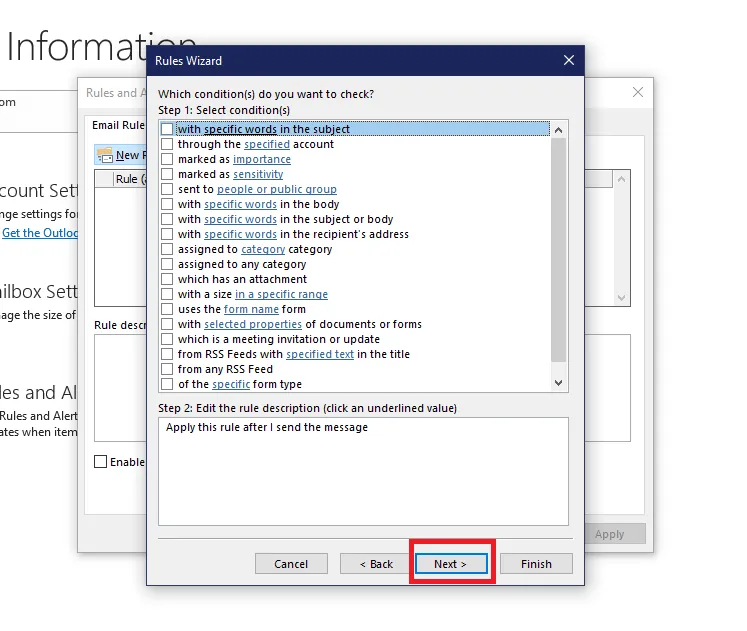Check 'selected properties of documents or forms'
This screenshot has width=747, height=631.
click(x=167, y=324)
